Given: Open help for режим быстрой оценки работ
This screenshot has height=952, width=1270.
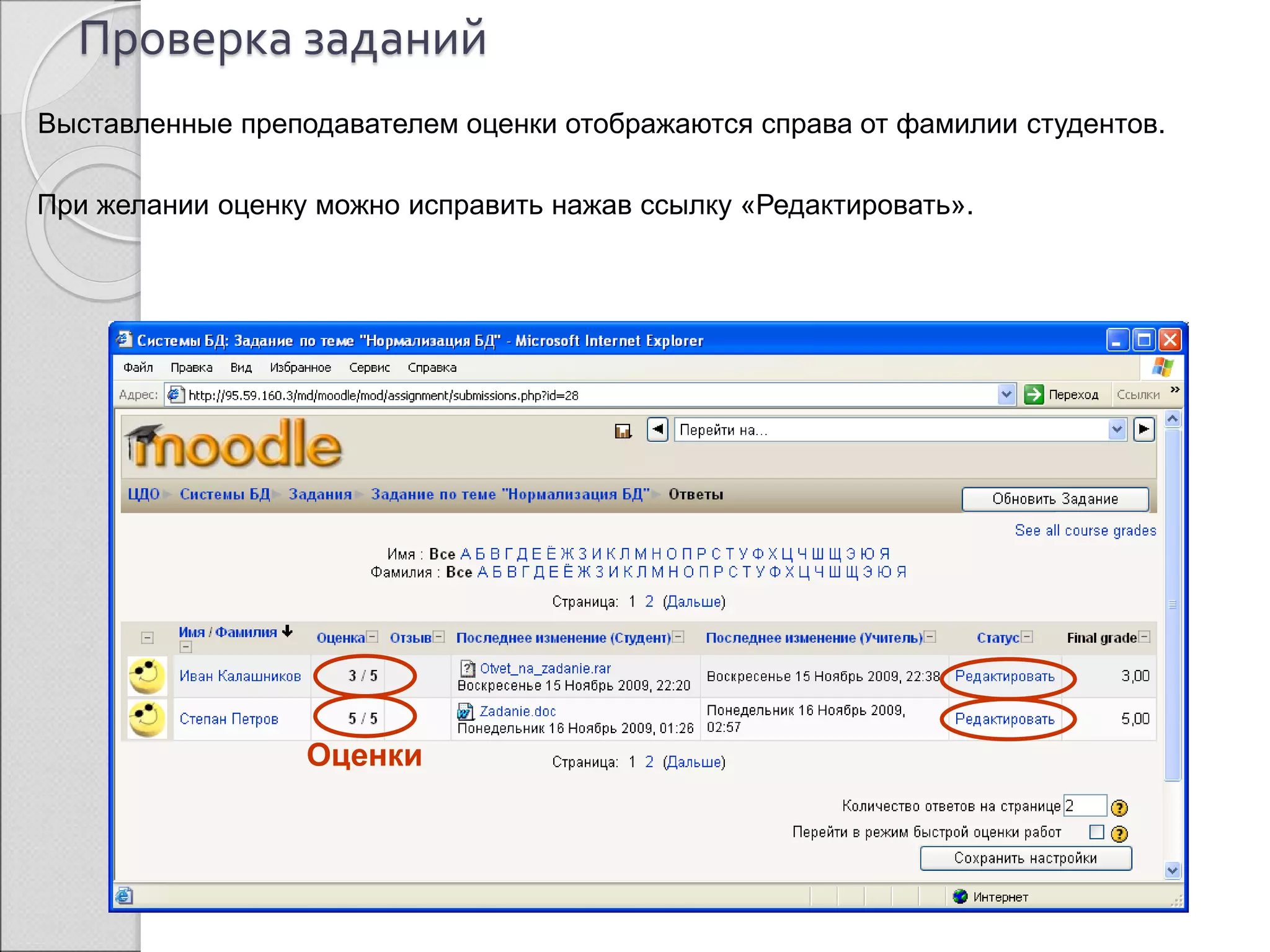Looking at the screenshot, I should [x=1119, y=834].
